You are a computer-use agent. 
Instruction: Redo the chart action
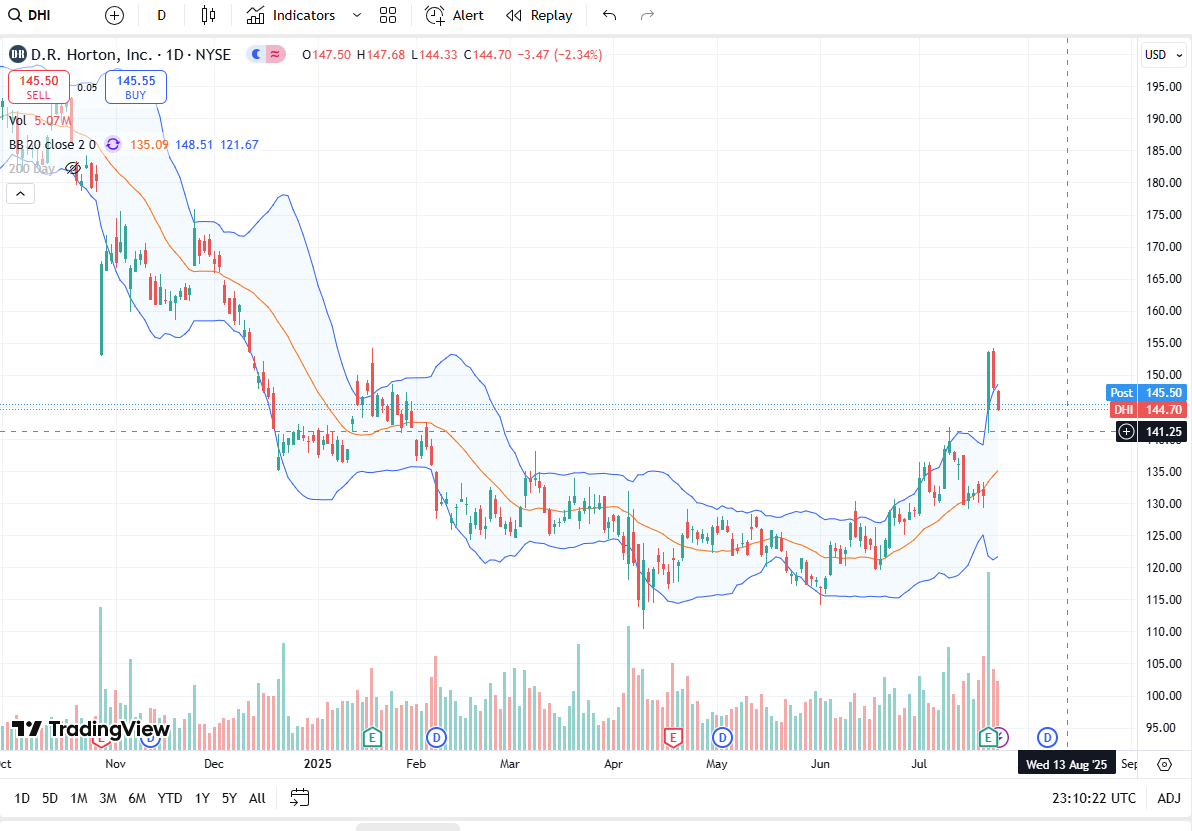click(x=647, y=15)
